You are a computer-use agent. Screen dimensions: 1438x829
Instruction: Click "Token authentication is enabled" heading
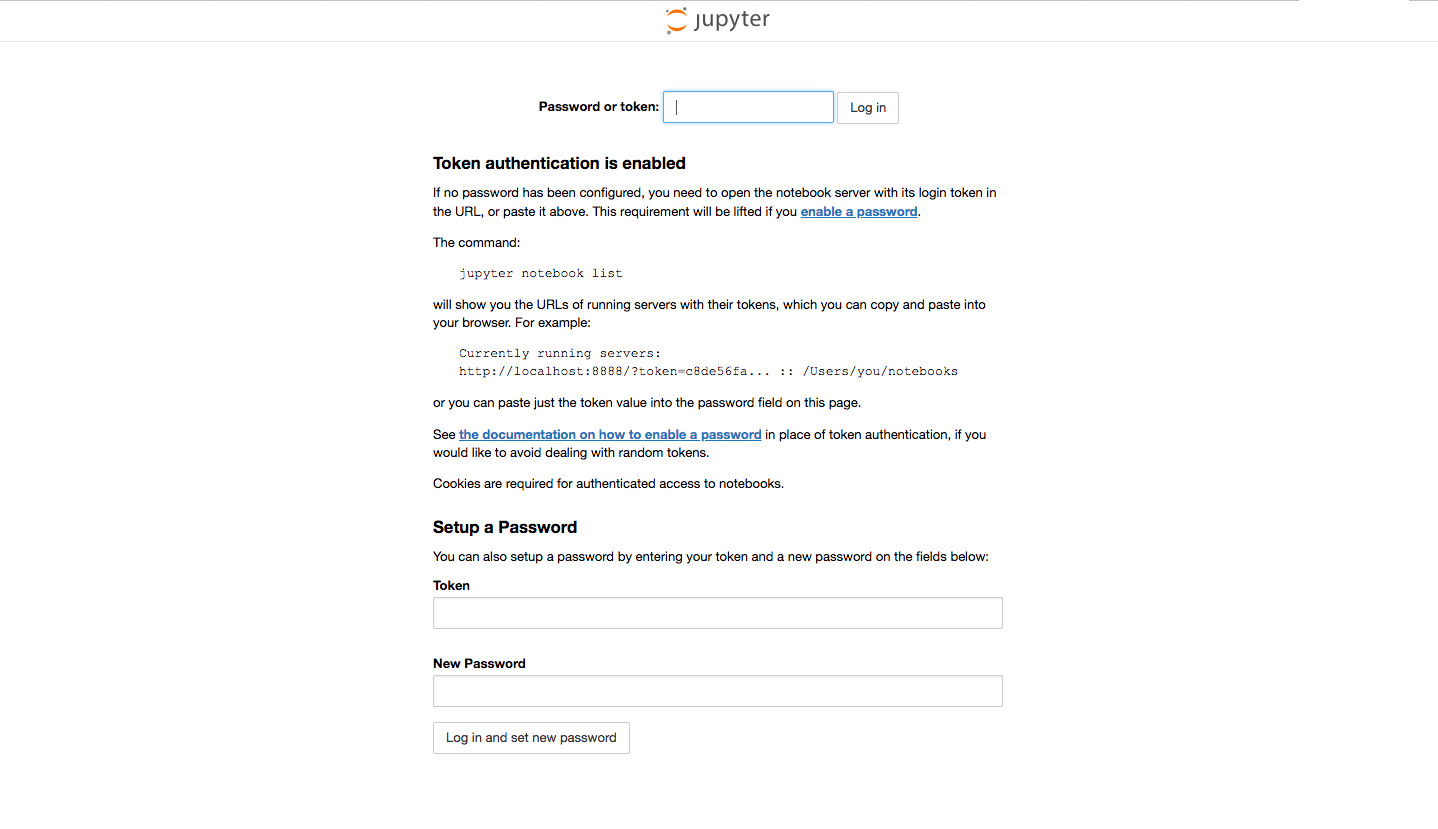[559, 164]
